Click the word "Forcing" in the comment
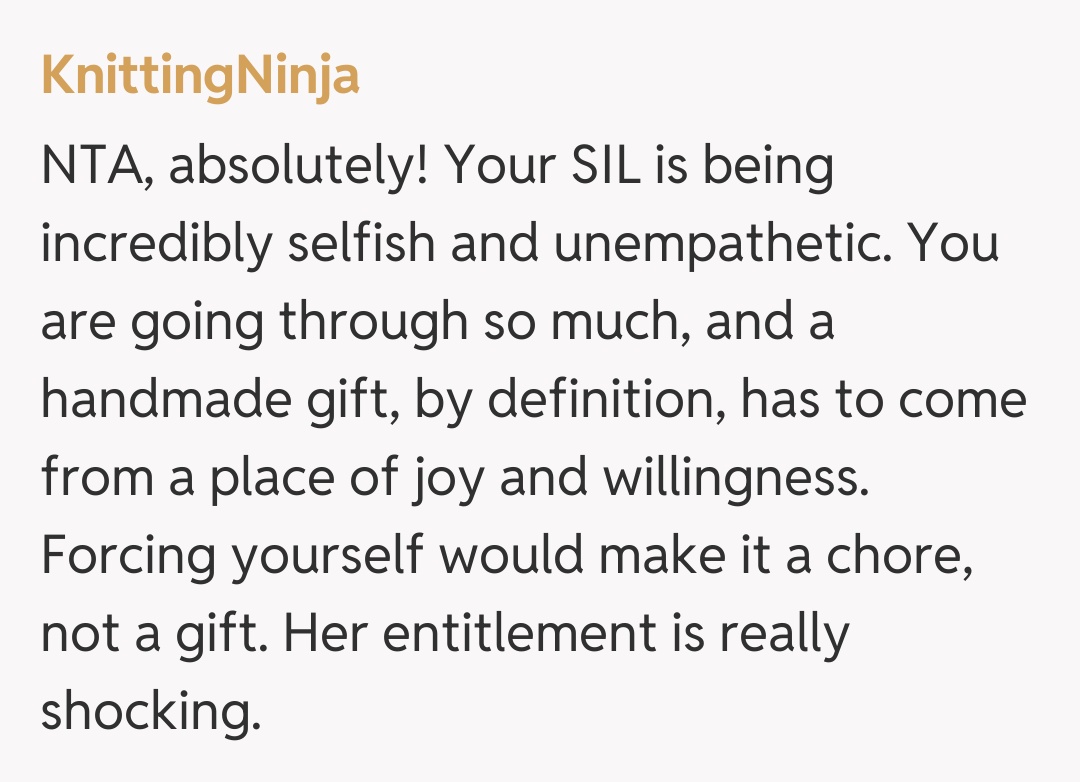The image size is (1080, 782). pyautogui.click(x=128, y=555)
